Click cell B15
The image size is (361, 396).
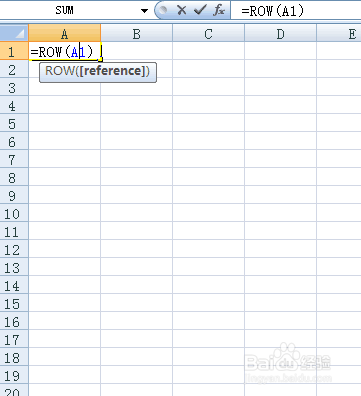pos(136,303)
